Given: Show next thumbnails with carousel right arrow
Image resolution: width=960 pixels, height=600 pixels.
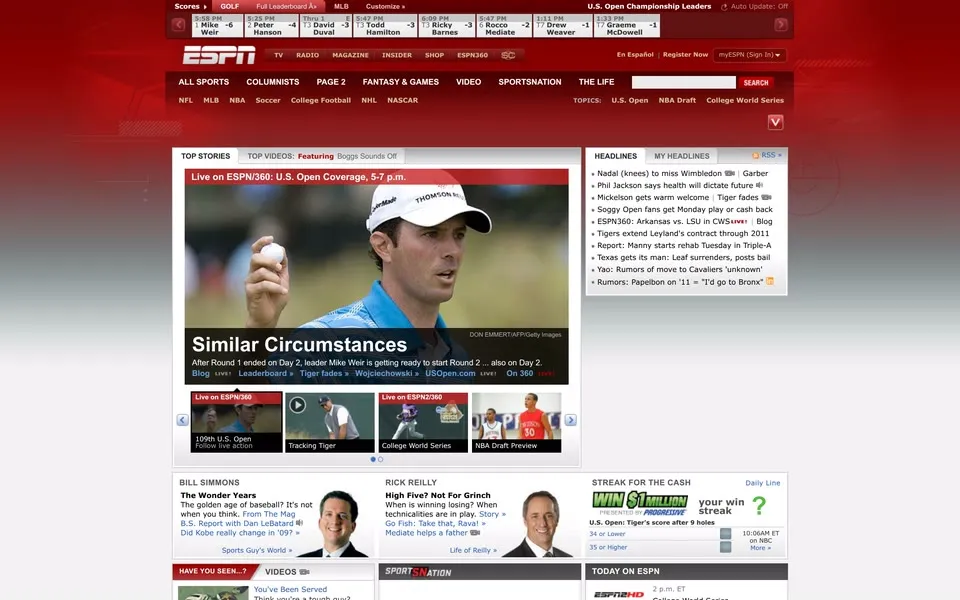Looking at the screenshot, I should click(x=571, y=420).
